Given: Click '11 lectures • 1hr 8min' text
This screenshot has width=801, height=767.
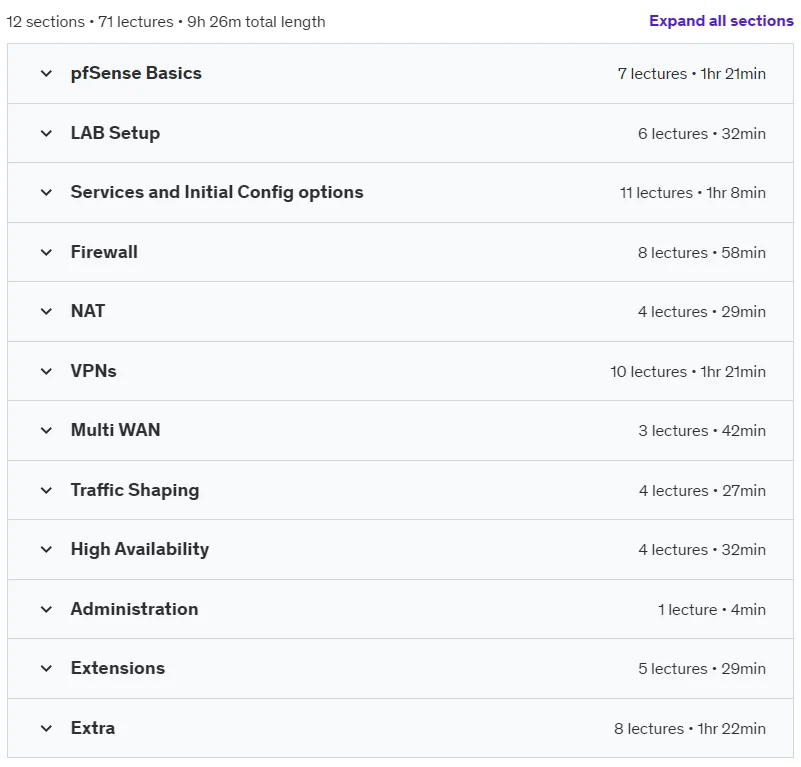Looking at the screenshot, I should tap(693, 193).
